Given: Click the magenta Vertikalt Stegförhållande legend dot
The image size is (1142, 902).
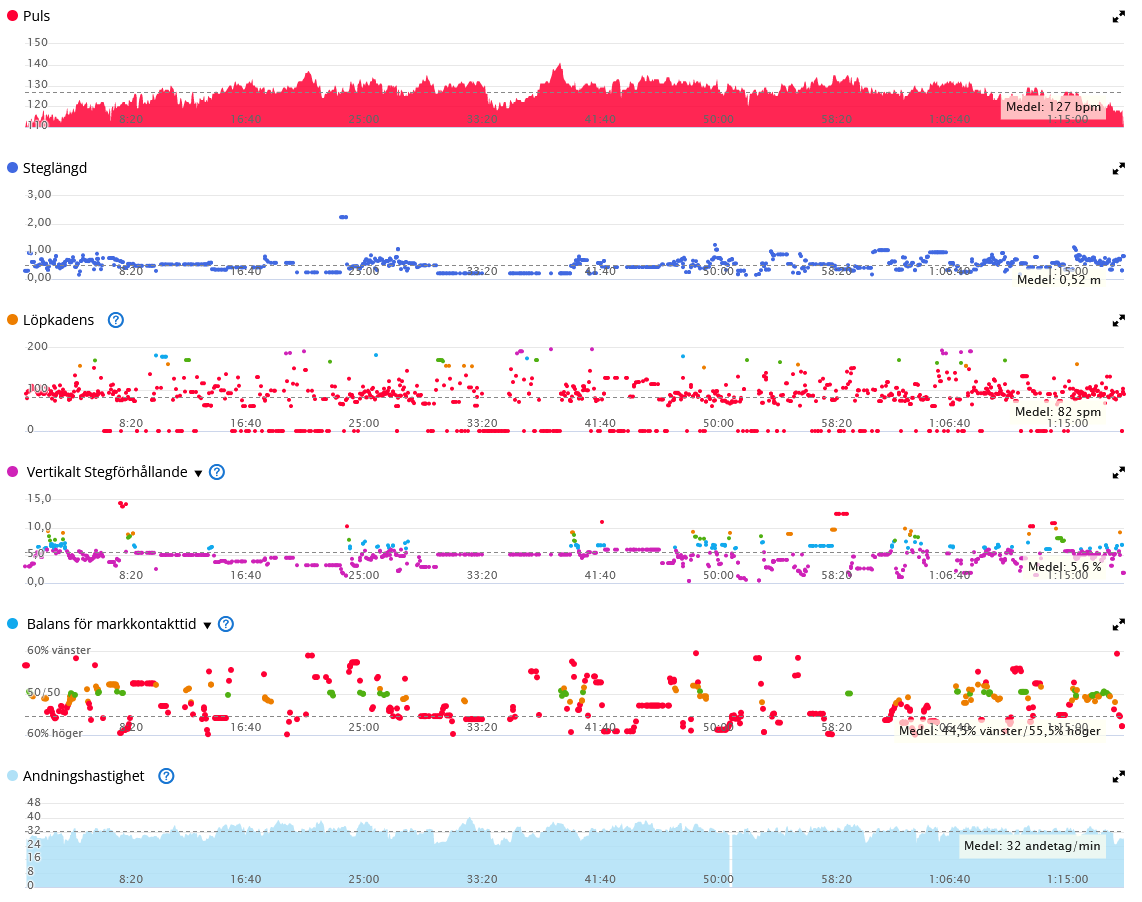Looking at the screenshot, I should (12, 471).
